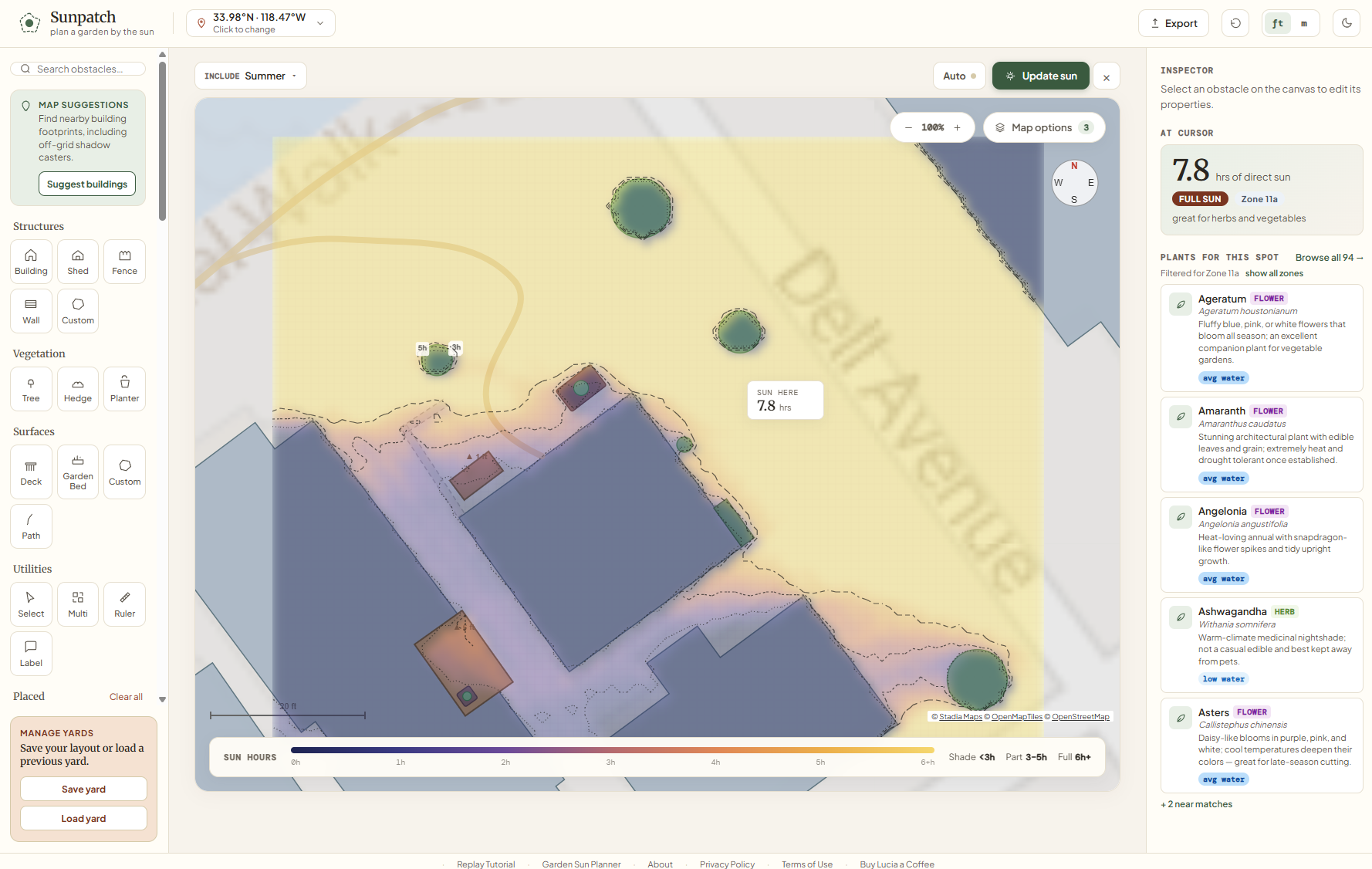The width and height of the screenshot is (1372, 869).
Task: Click the Export button
Action: (x=1174, y=23)
